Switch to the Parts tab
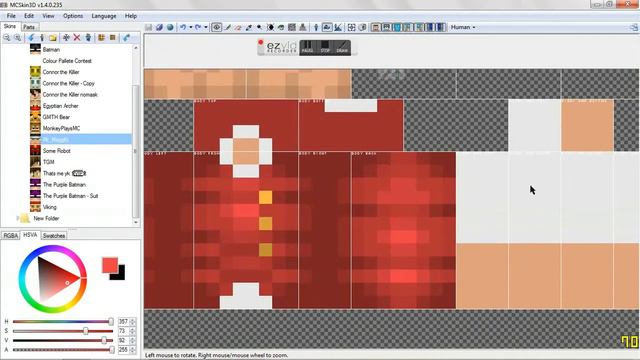 click(29, 27)
